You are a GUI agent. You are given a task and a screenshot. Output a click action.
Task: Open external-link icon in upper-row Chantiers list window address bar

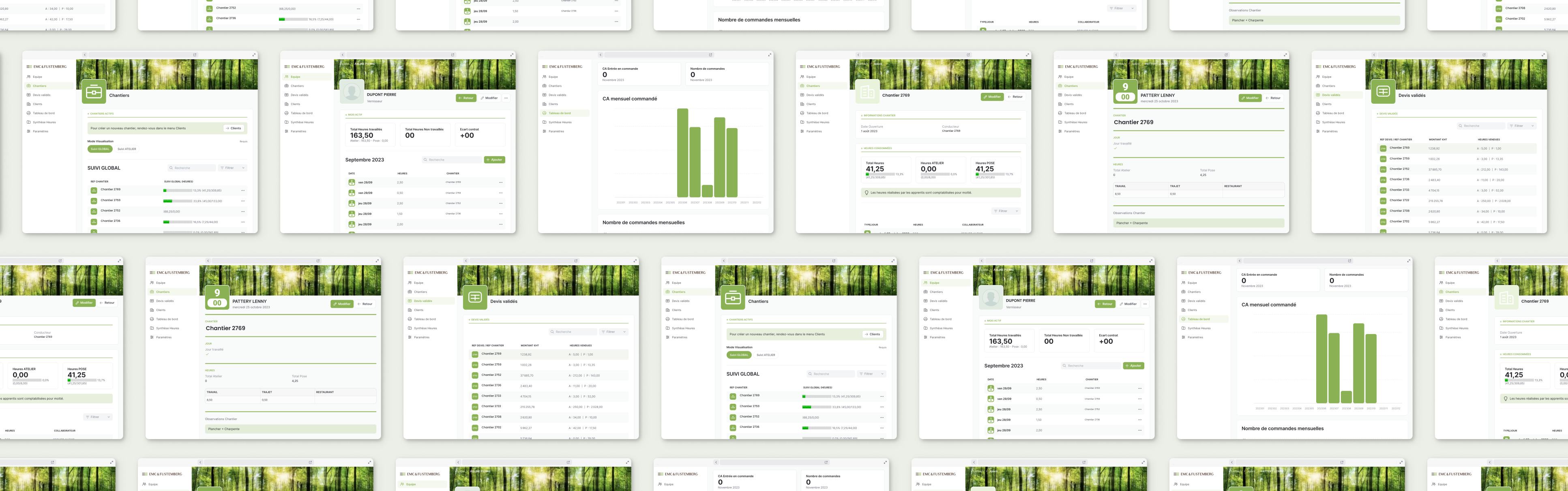[195, 55]
